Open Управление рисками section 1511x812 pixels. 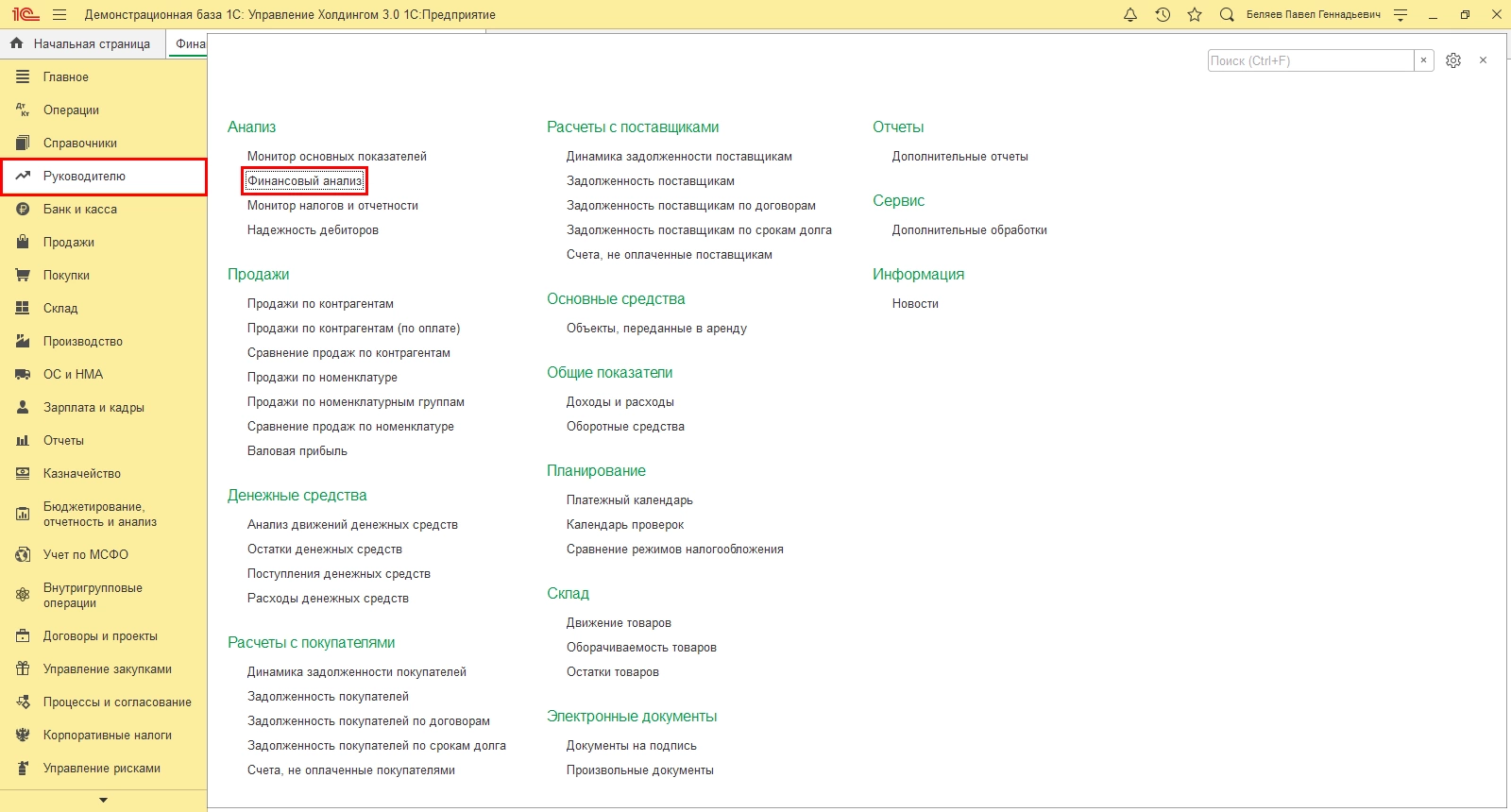(x=104, y=768)
